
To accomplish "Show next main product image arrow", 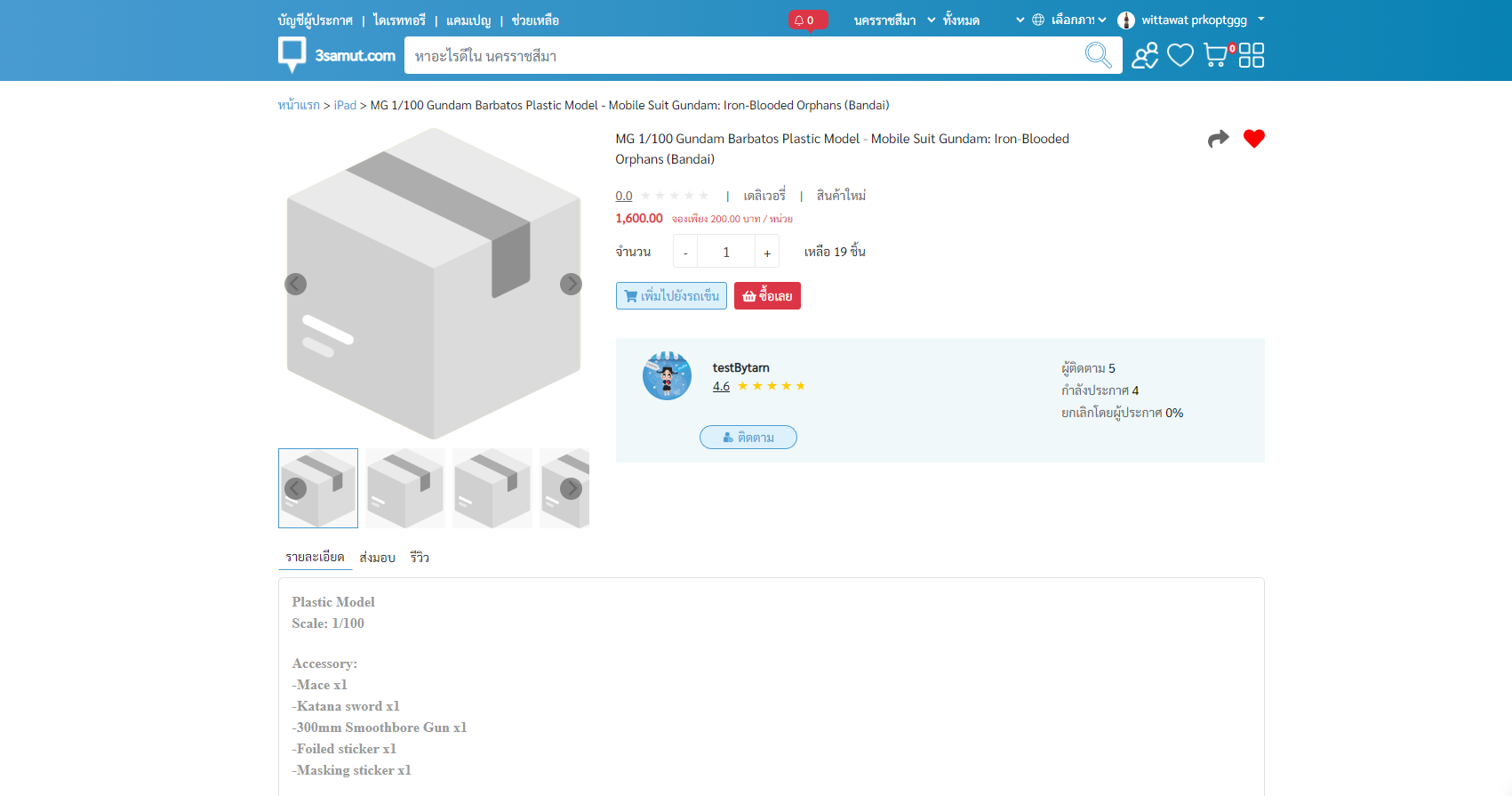I will pyautogui.click(x=571, y=284).
